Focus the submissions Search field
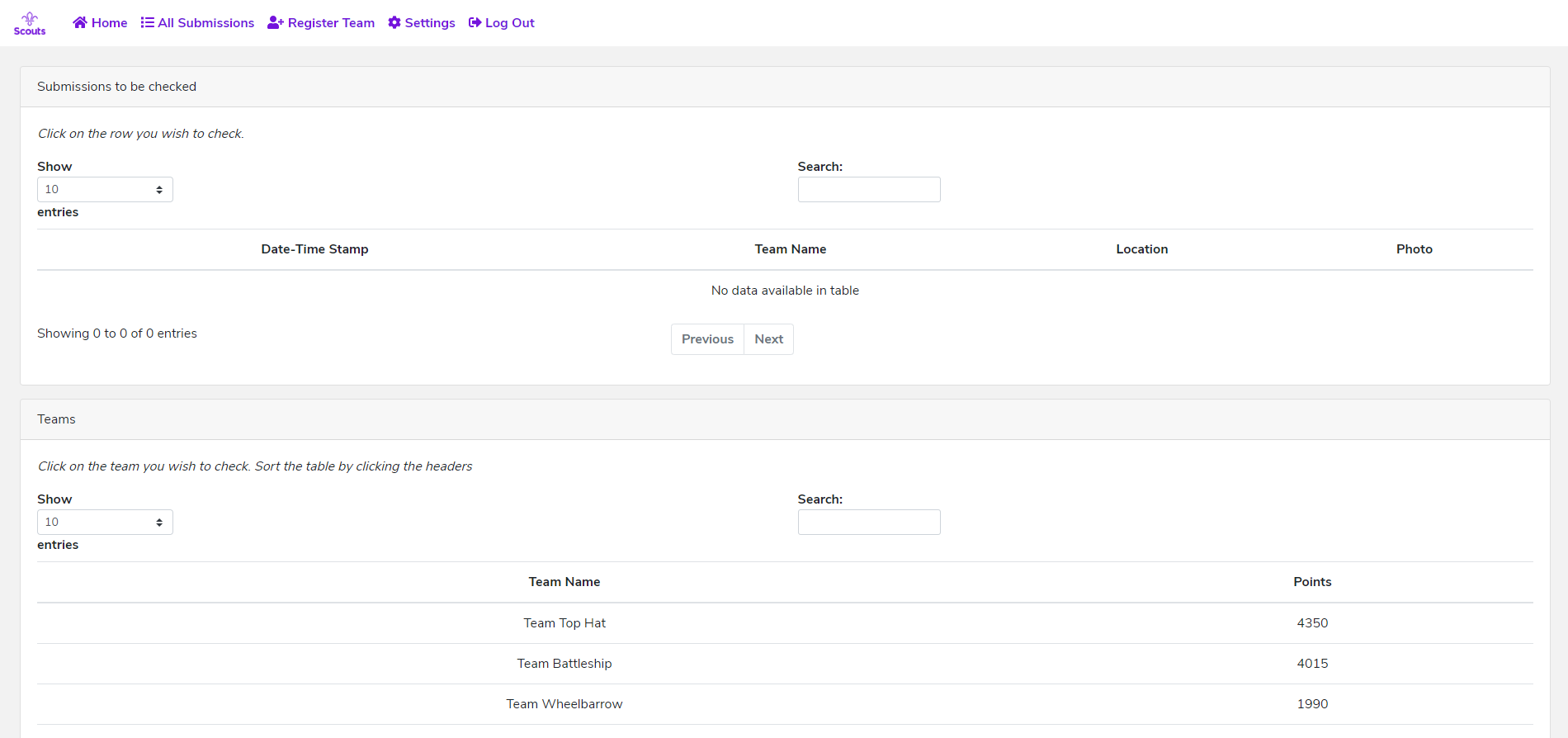Viewport: 1568px width, 738px height. [869, 190]
